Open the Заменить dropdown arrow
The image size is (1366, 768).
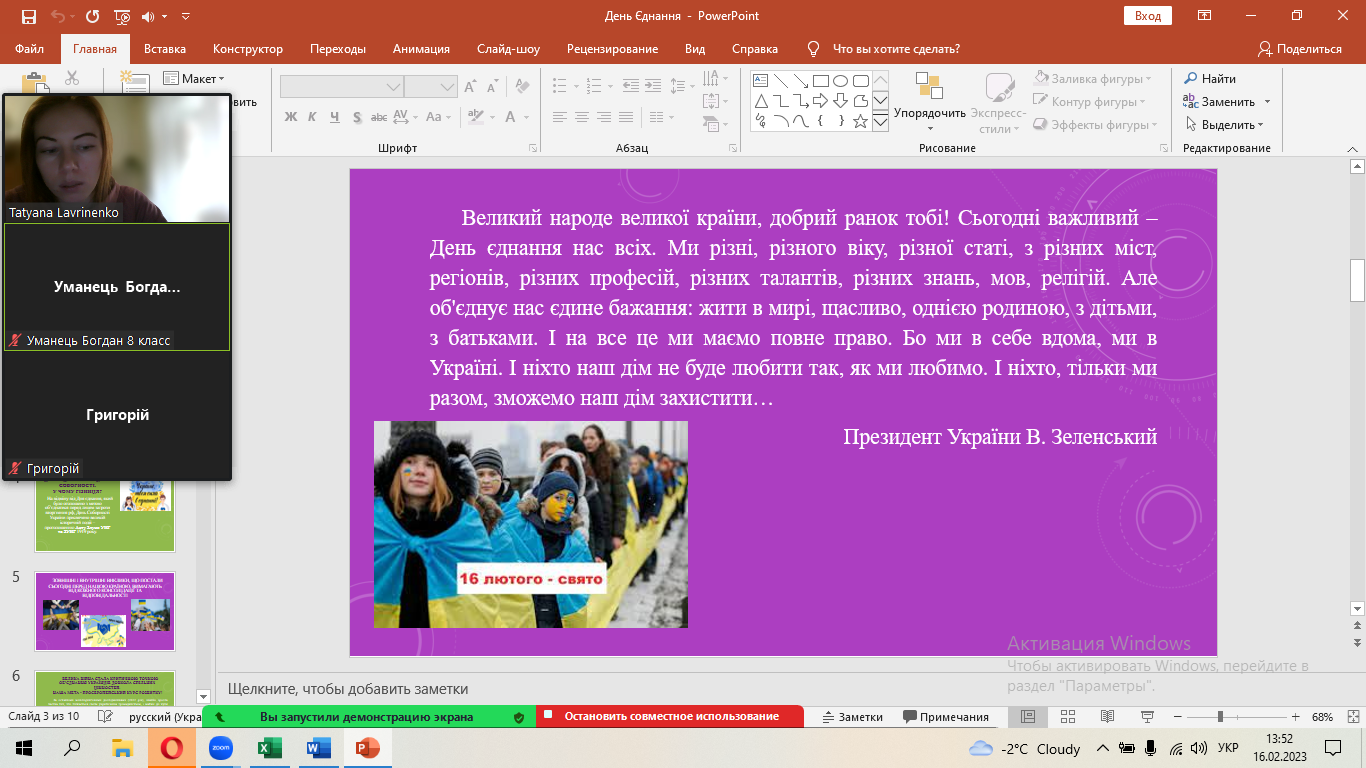1267,102
